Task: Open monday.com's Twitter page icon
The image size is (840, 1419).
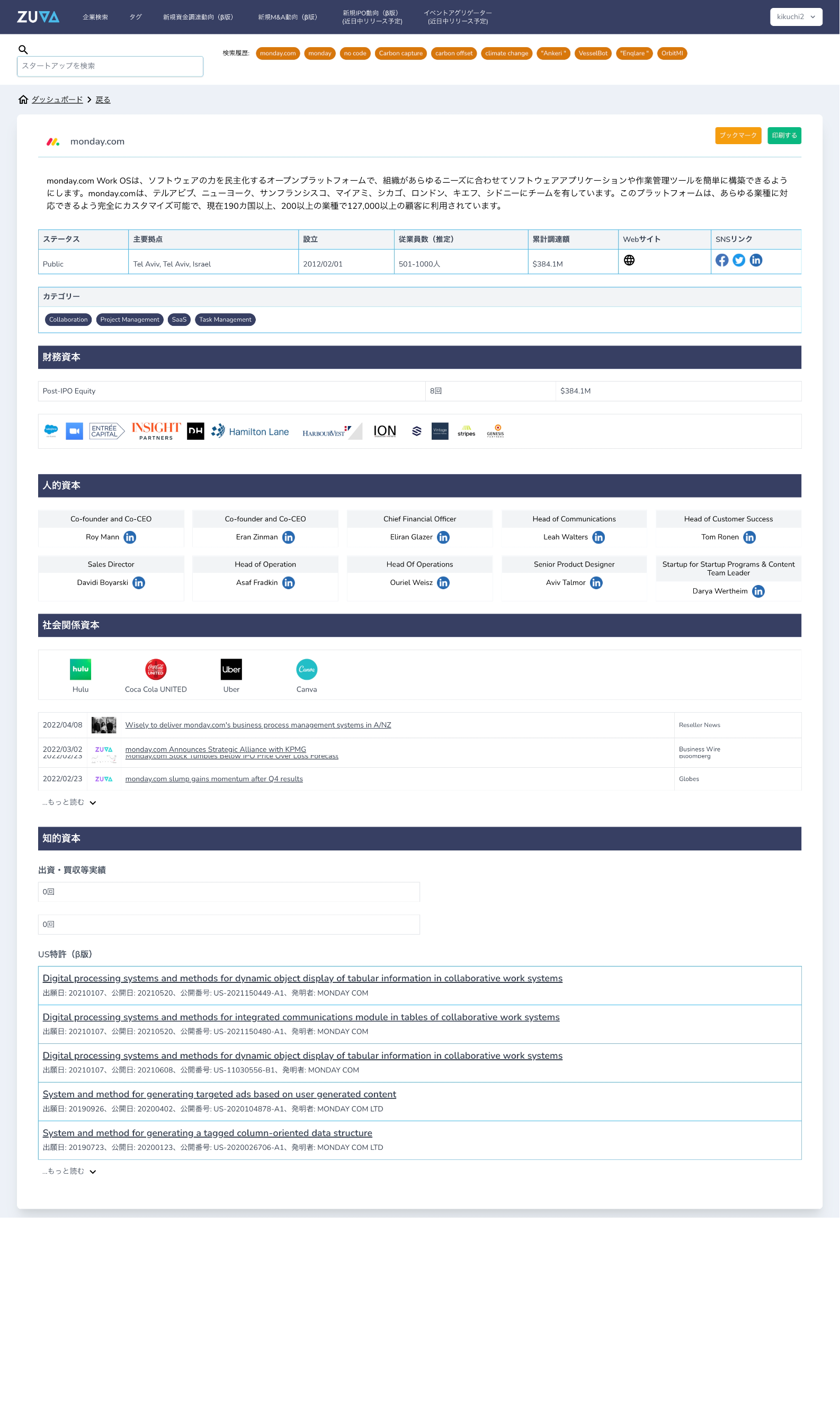Action: [x=739, y=261]
